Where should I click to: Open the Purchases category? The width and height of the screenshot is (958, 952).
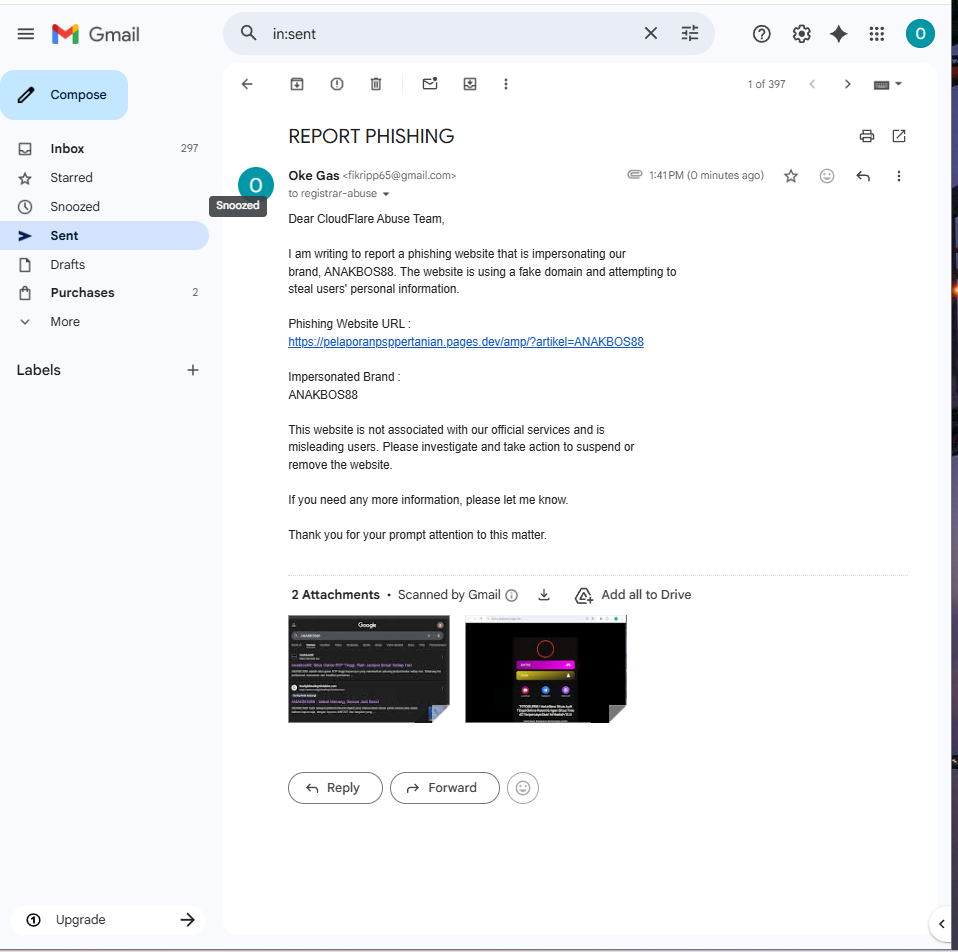(104, 293)
